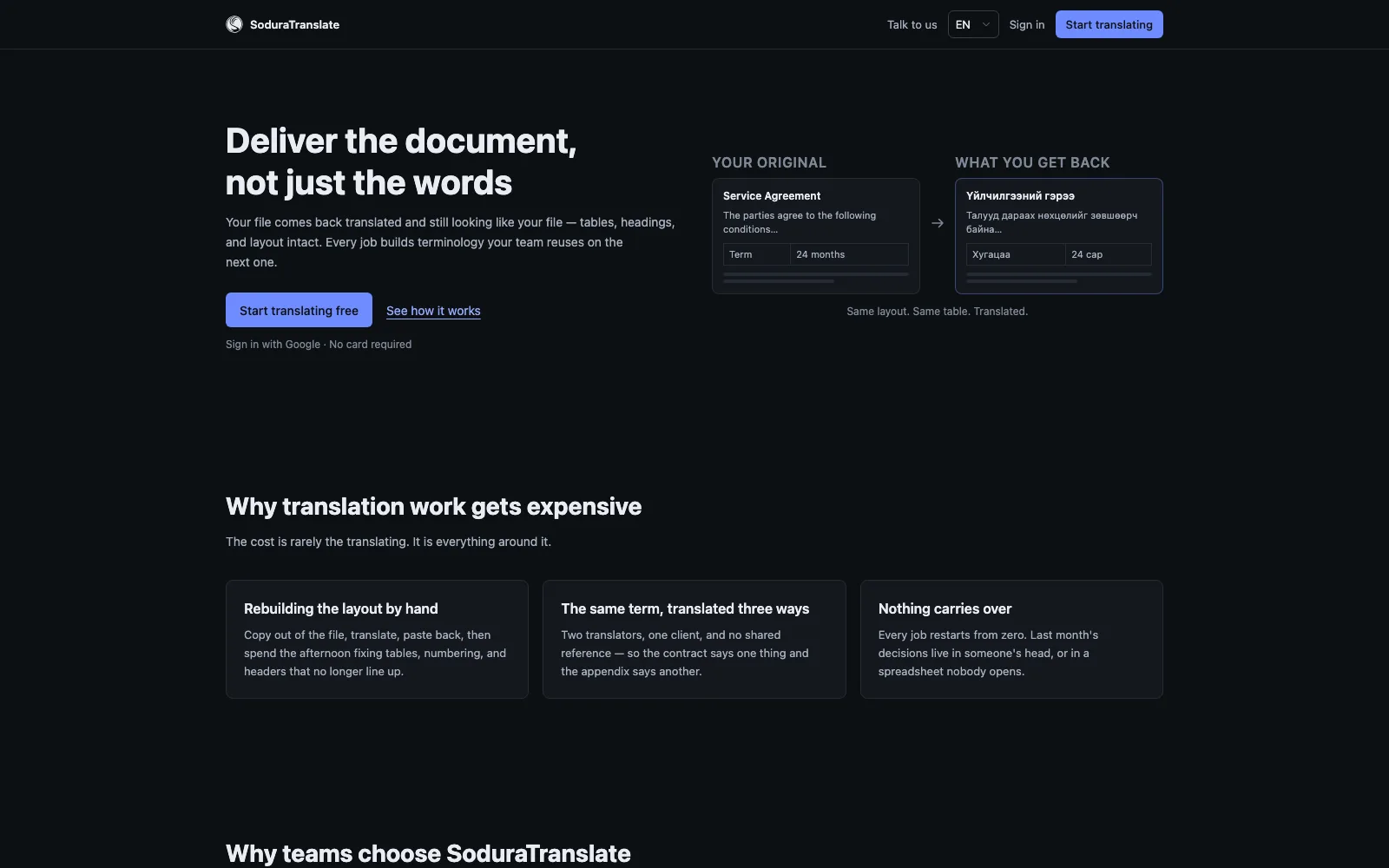Select the '24 сар' table cell

click(x=1109, y=254)
